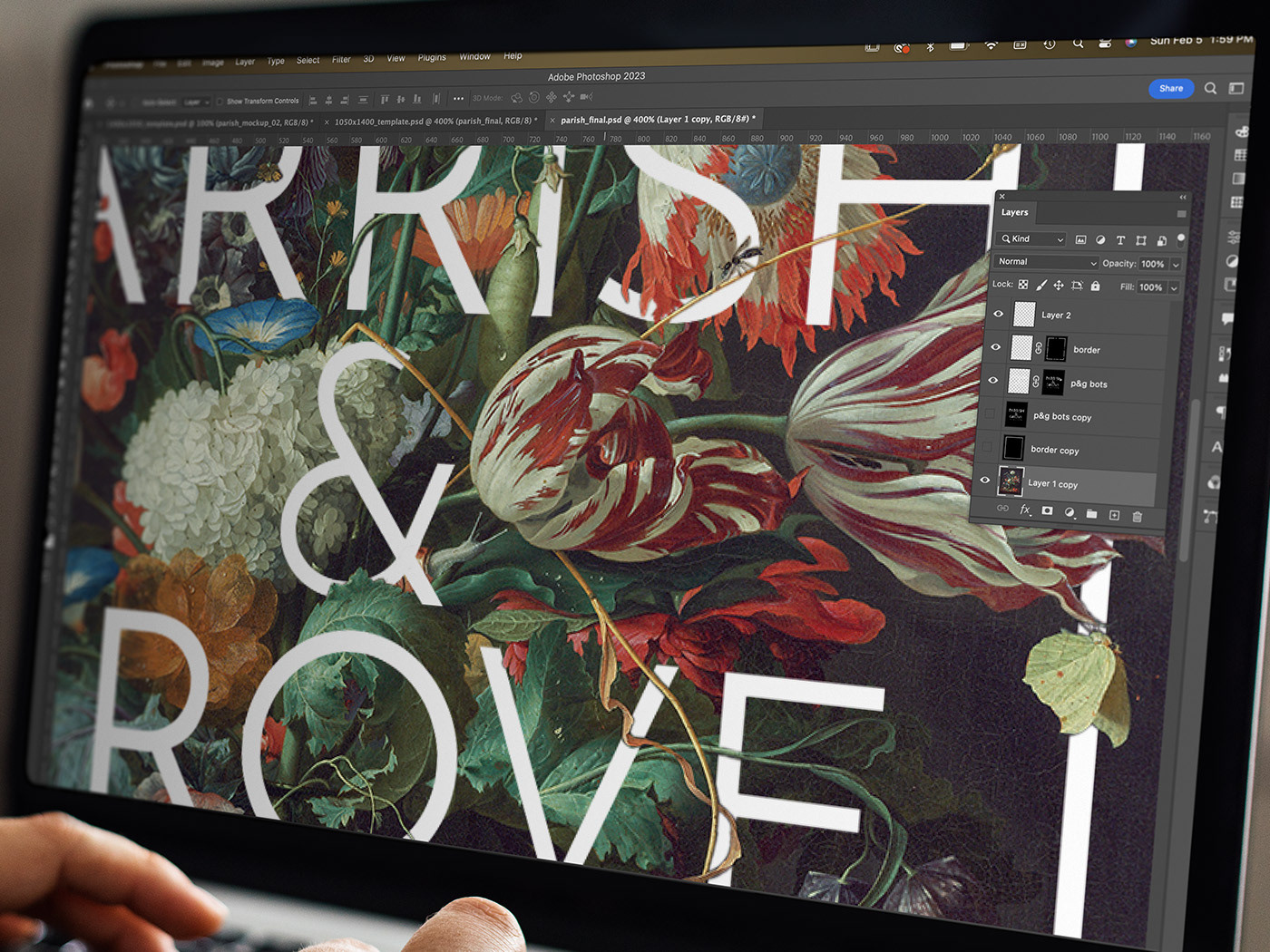Show the p&g bots copy layer
Screen dimensions: 1270x952
(990, 414)
